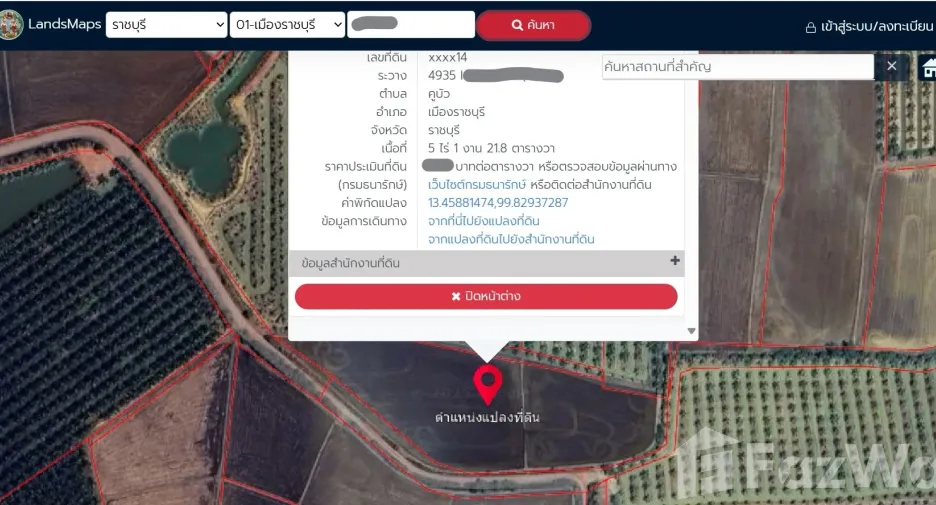Click the คูบัว subdistrict value
This screenshot has width=936, height=505.
(439, 94)
